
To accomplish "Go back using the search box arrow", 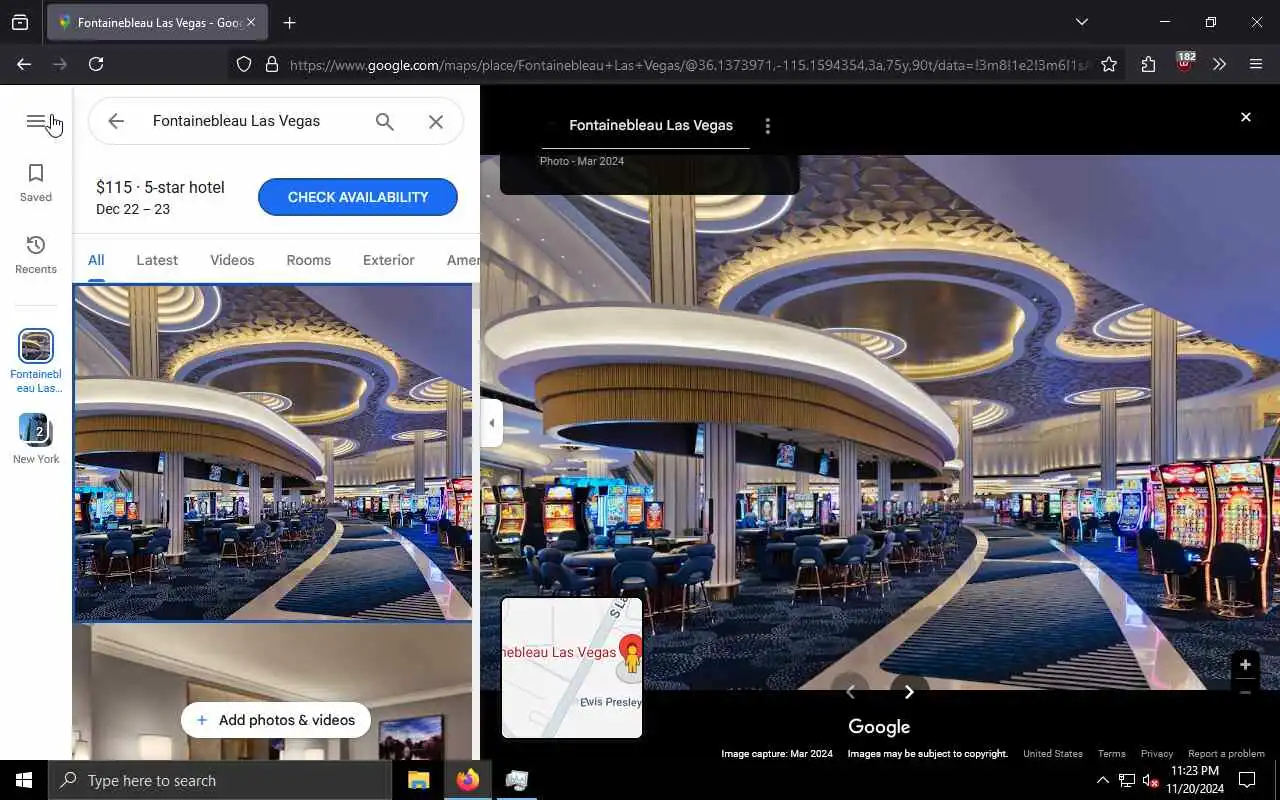I will pyautogui.click(x=116, y=121).
